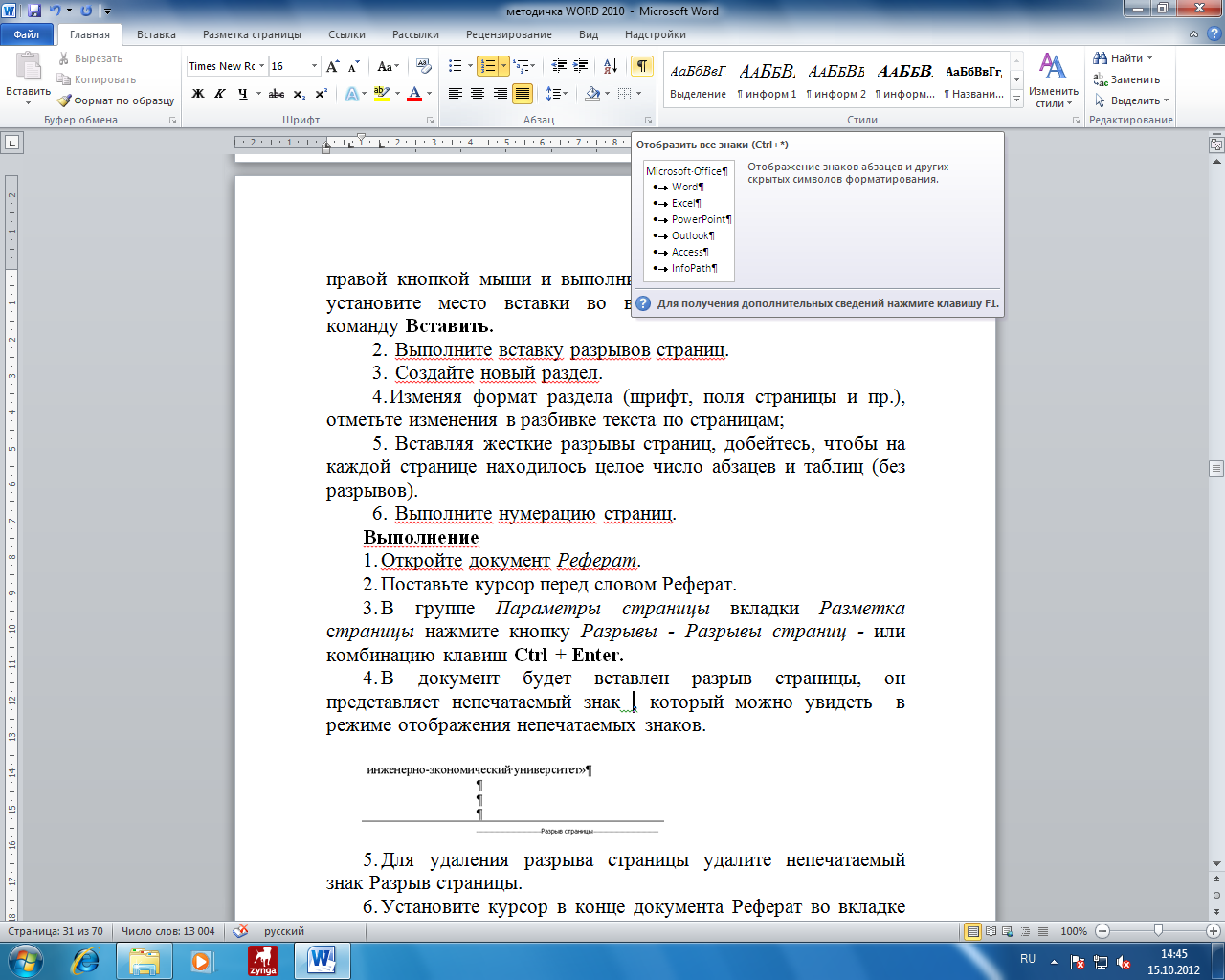Click the Paste (Вставить) clipboard icon
Image resolution: width=1225 pixels, height=980 pixels.
tap(28, 65)
